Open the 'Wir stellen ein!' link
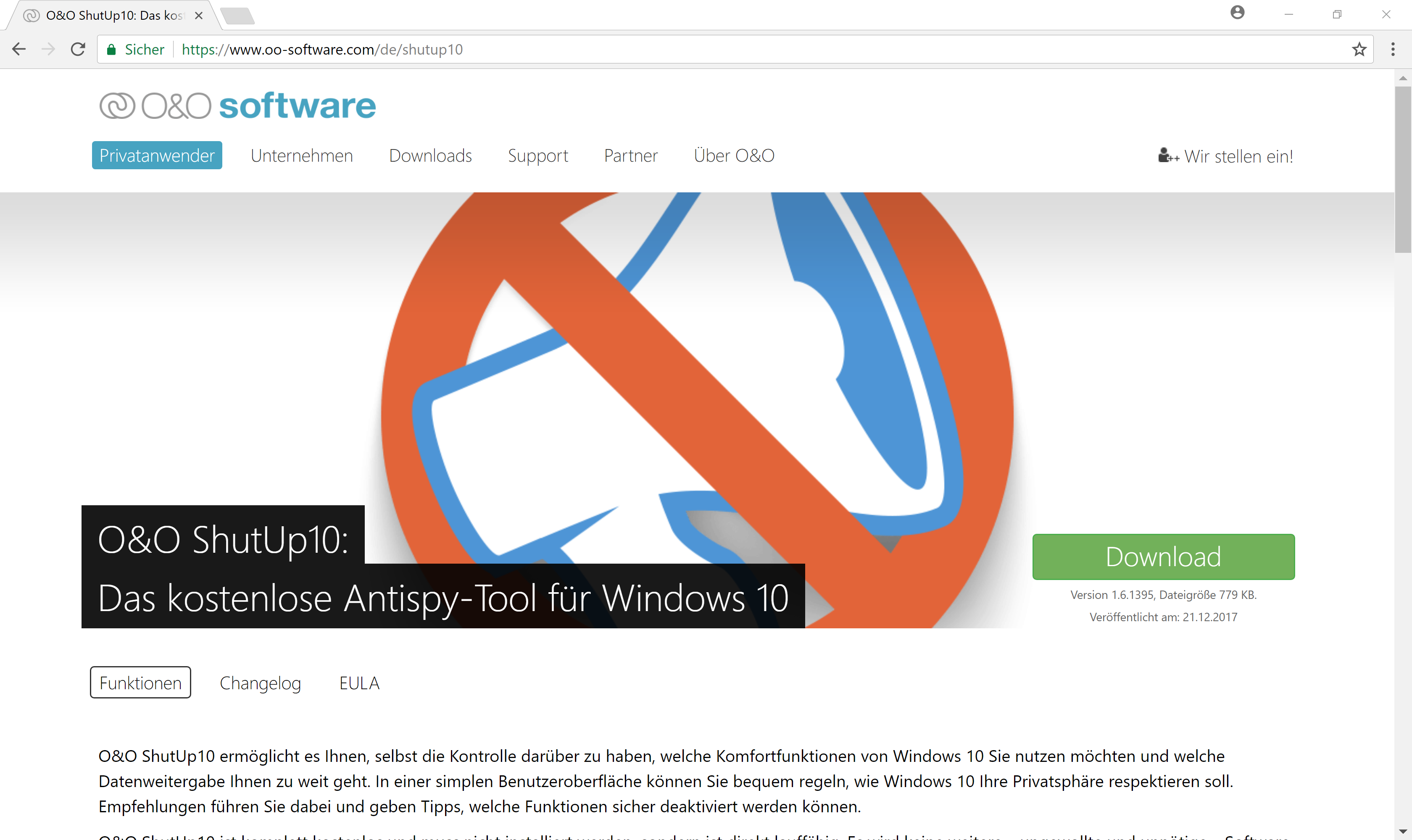1412x840 pixels. pyautogui.click(x=1226, y=156)
